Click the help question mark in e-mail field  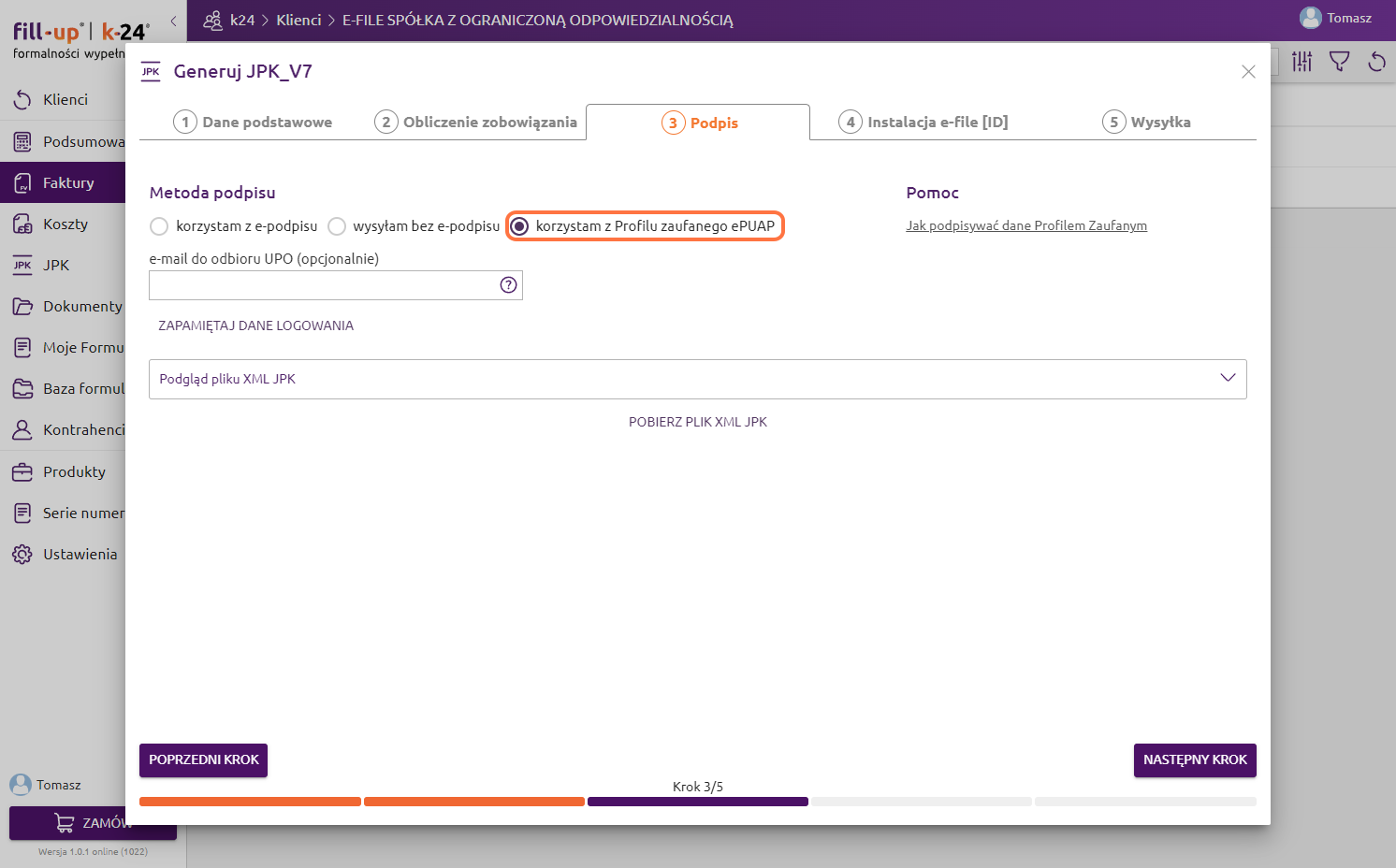[508, 285]
